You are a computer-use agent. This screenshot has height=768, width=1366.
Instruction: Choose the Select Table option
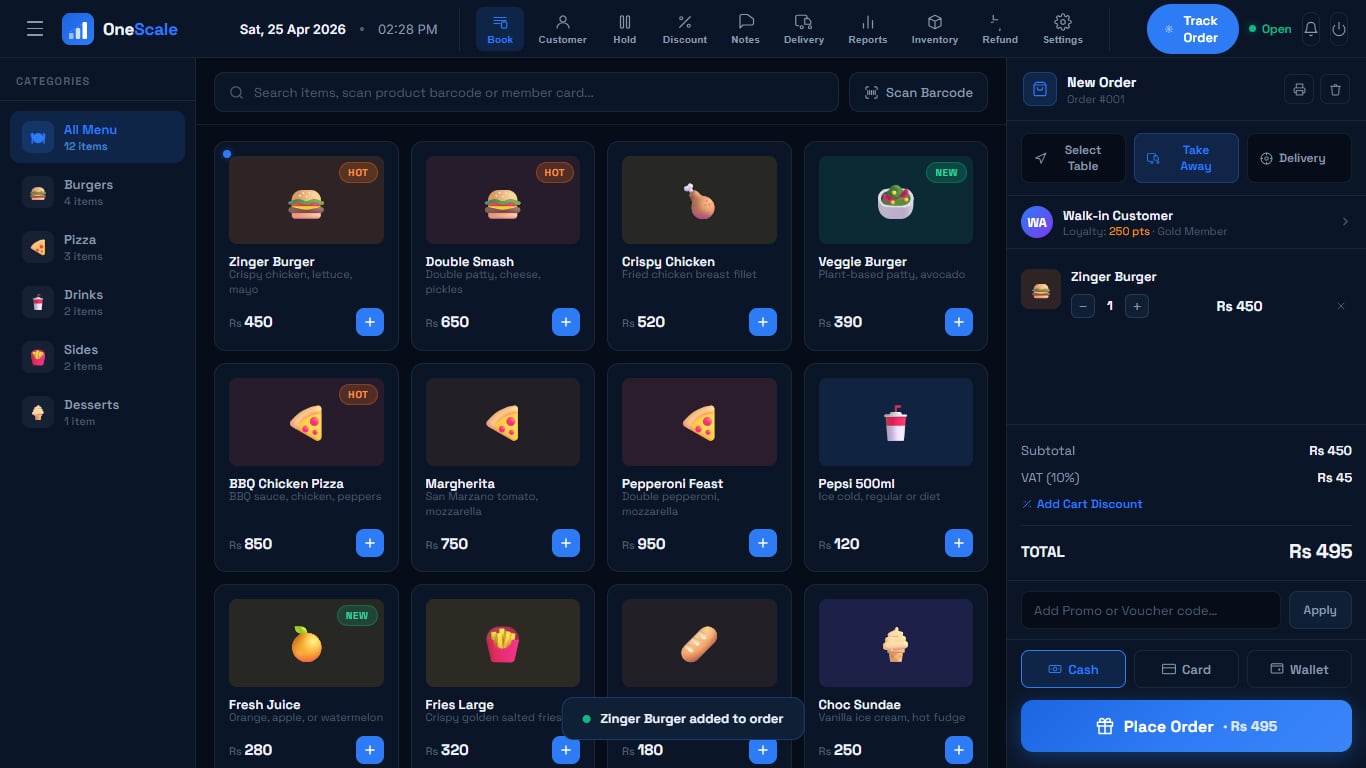point(1073,158)
